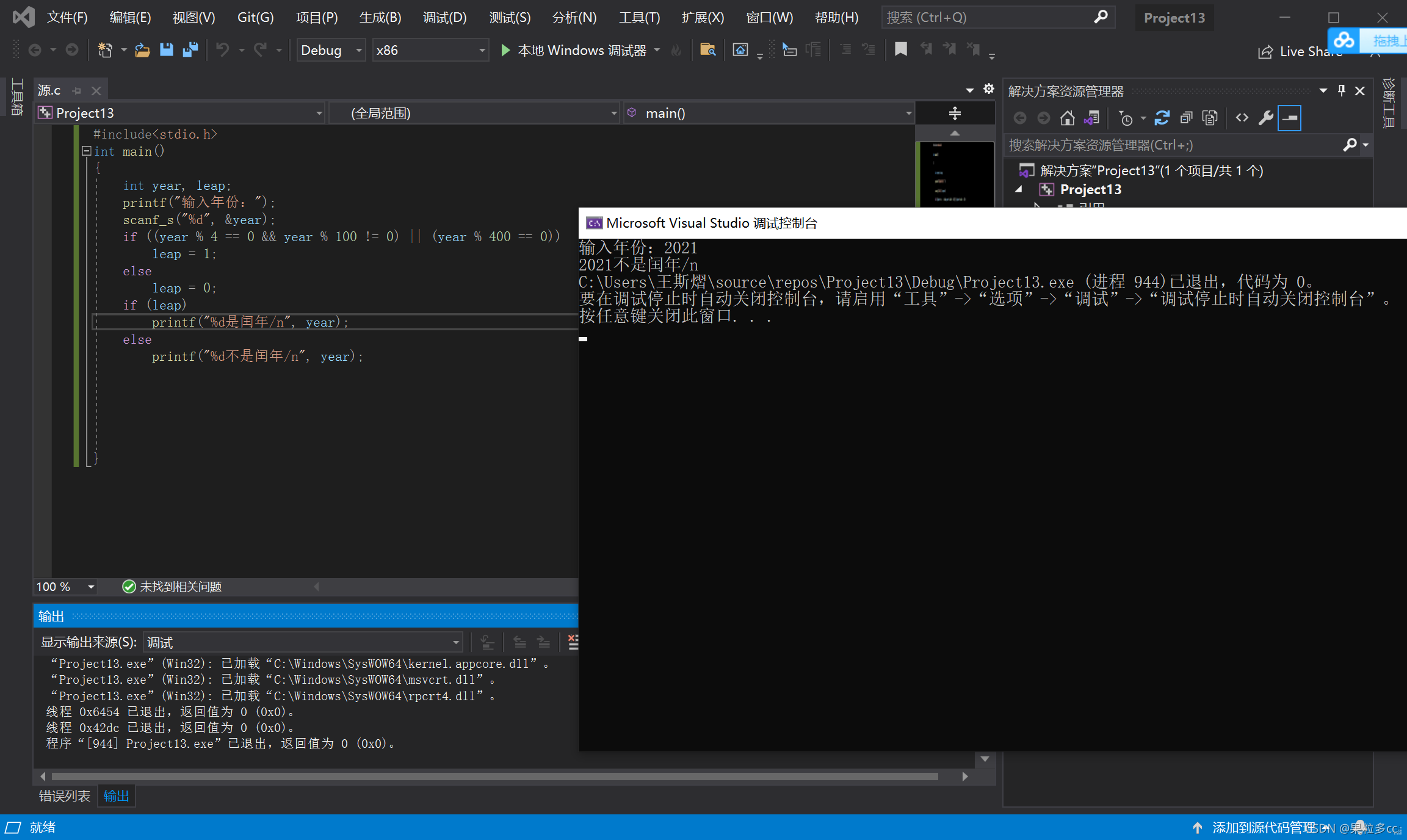This screenshot has height=840, width=1407.
Task: Open Solution Explorer window options dropdown arrow
Action: [1323, 91]
